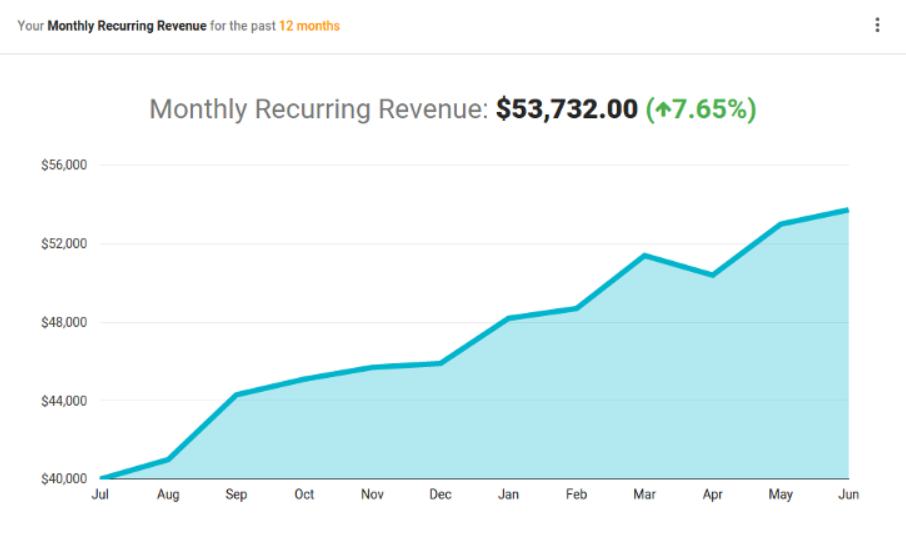
Task: Click the January data point on line
Action: tap(508, 318)
